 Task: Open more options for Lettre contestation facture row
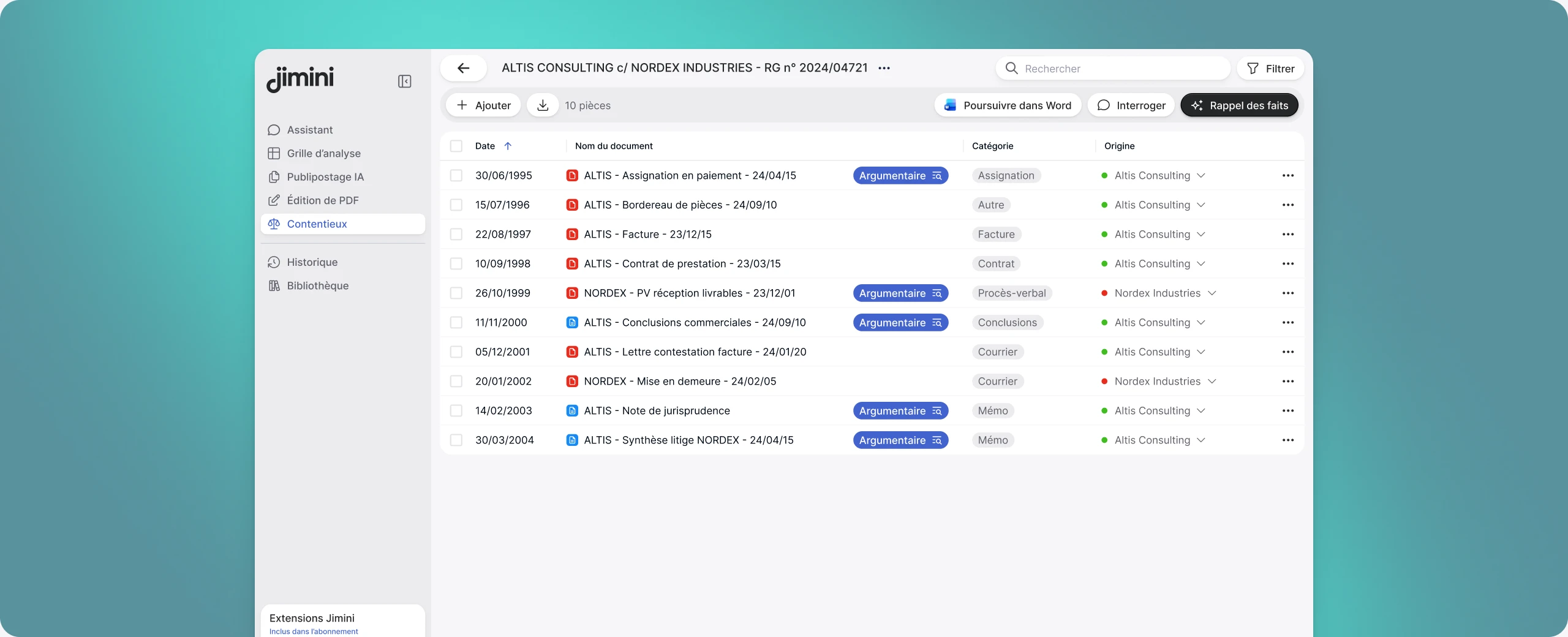pyautogui.click(x=1288, y=352)
